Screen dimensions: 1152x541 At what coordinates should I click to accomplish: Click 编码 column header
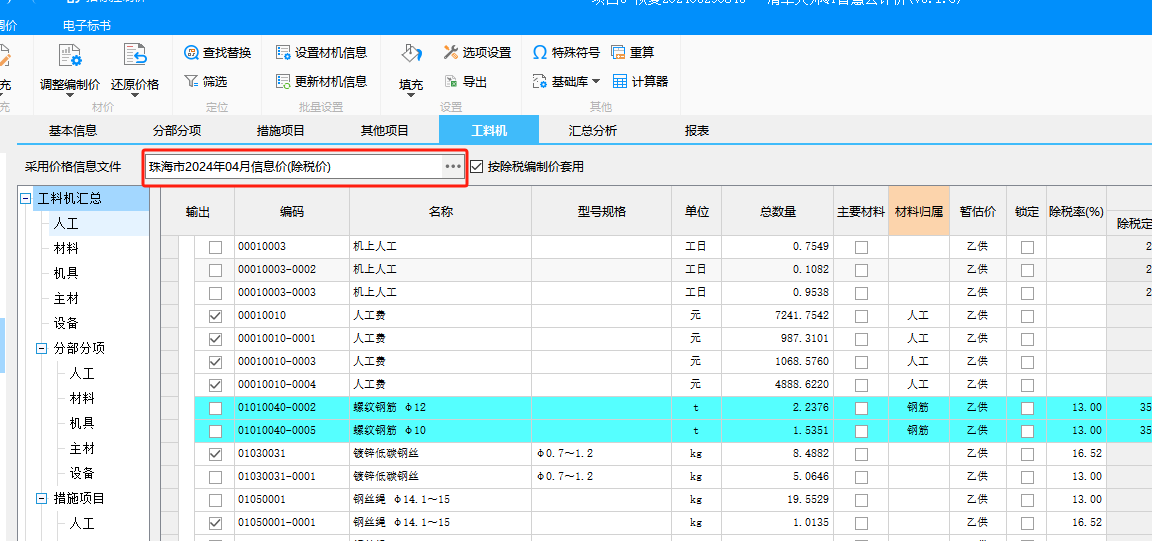point(292,212)
